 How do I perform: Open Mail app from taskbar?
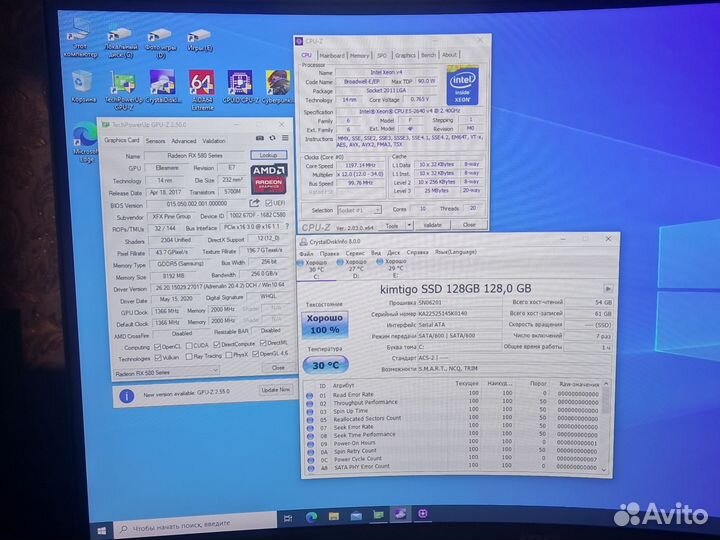pos(356,516)
